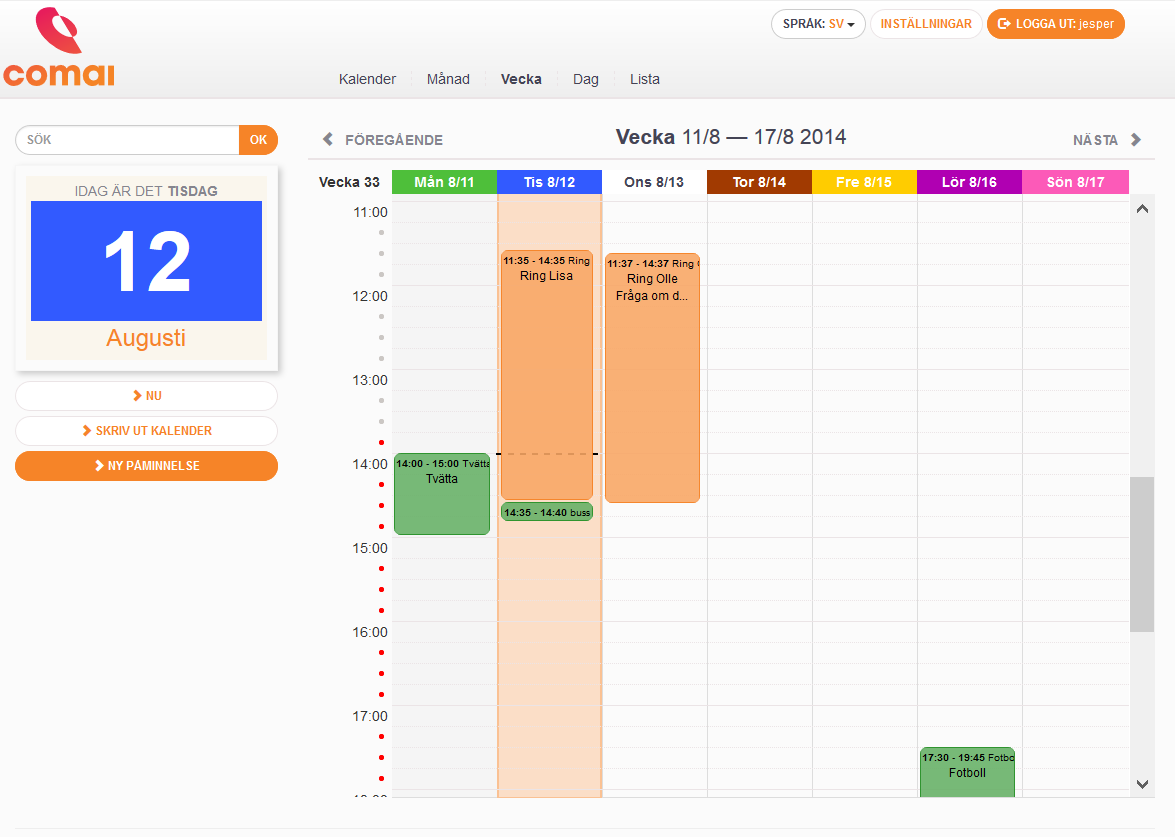This screenshot has height=837, width=1175.
Task: Select Ons 8/13 day header
Action: (x=654, y=182)
